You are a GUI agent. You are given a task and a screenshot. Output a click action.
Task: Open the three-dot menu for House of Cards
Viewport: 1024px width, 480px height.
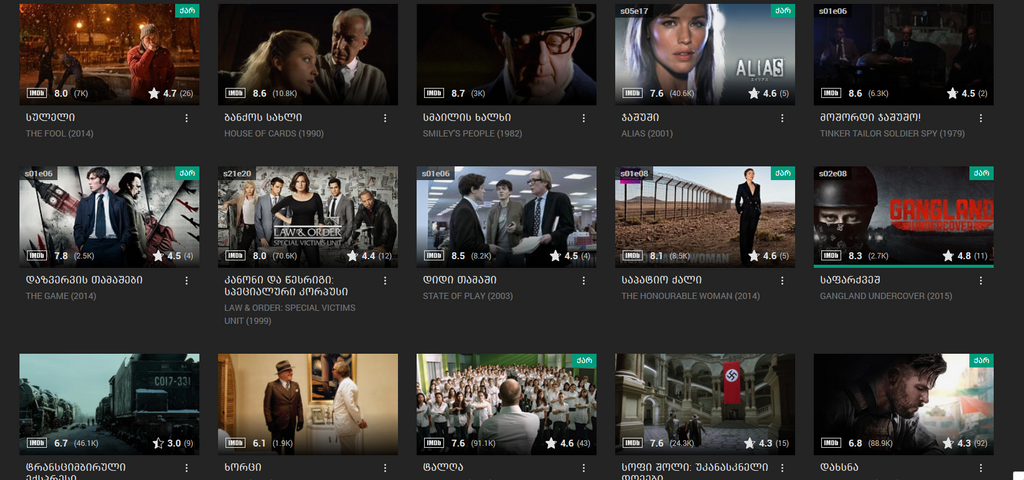[x=385, y=118]
